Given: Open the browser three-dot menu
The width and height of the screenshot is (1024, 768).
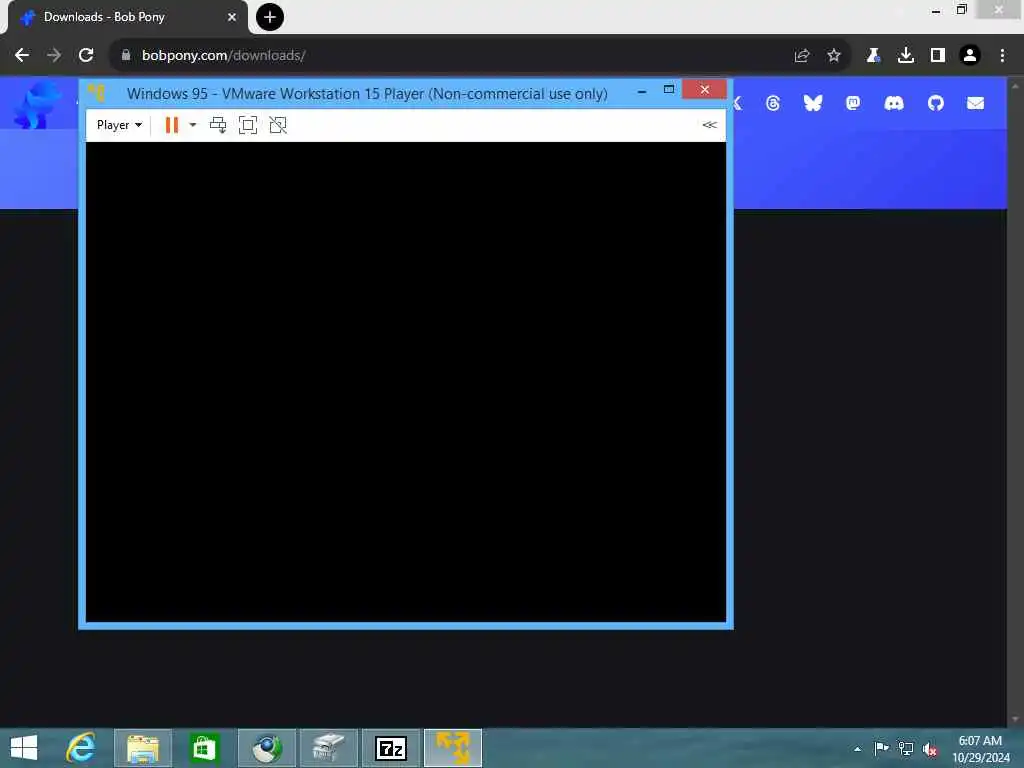Looking at the screenshot, I should 1002,56.
